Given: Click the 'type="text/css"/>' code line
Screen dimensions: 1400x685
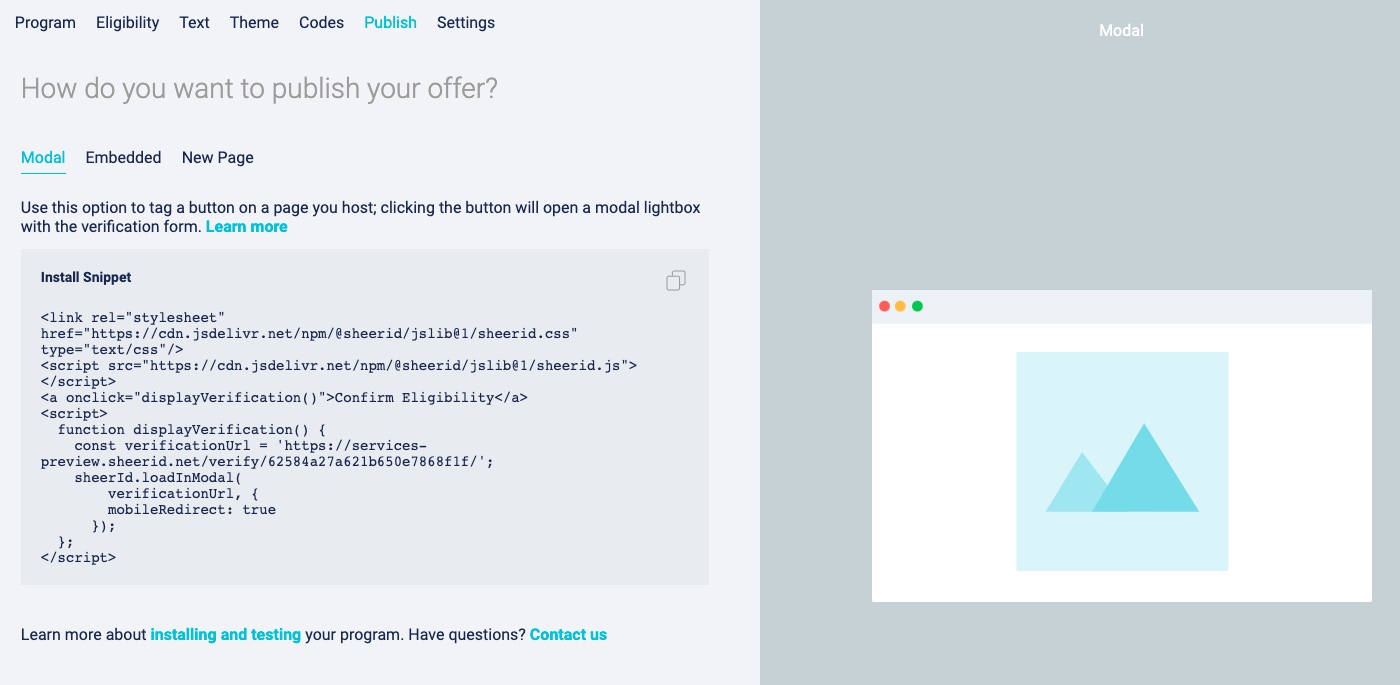Looking at the screenshot, I should pyautogui.click(x=112, y=349).
